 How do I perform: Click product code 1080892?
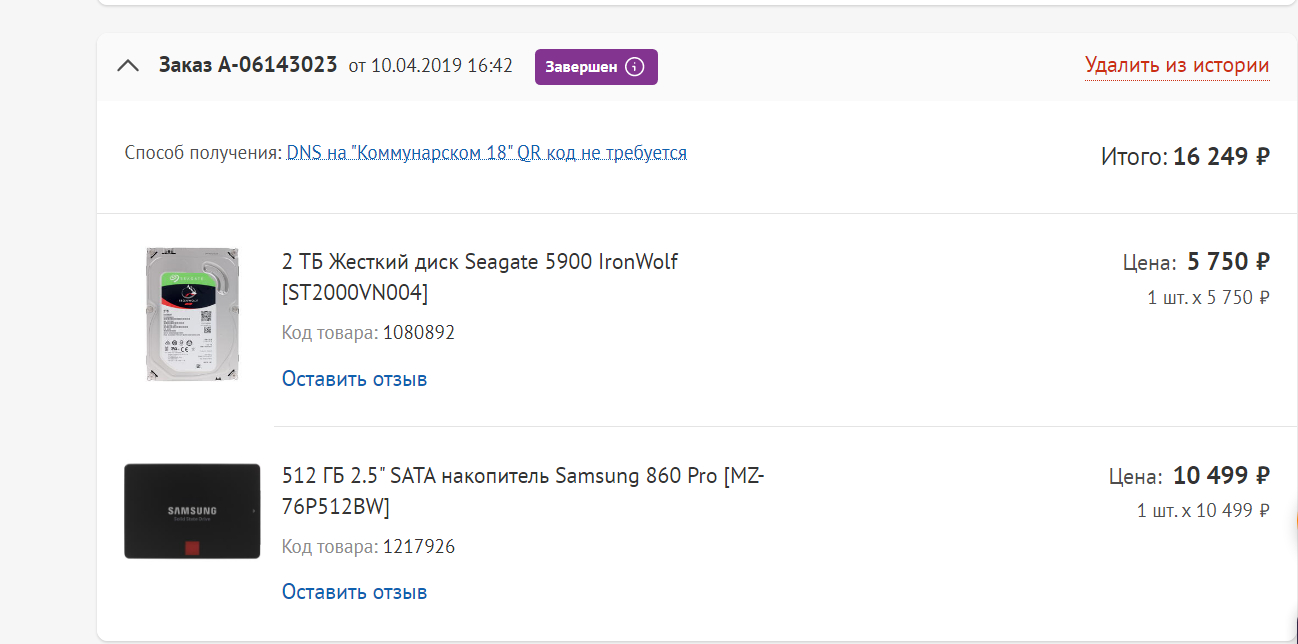coord(419,332)
